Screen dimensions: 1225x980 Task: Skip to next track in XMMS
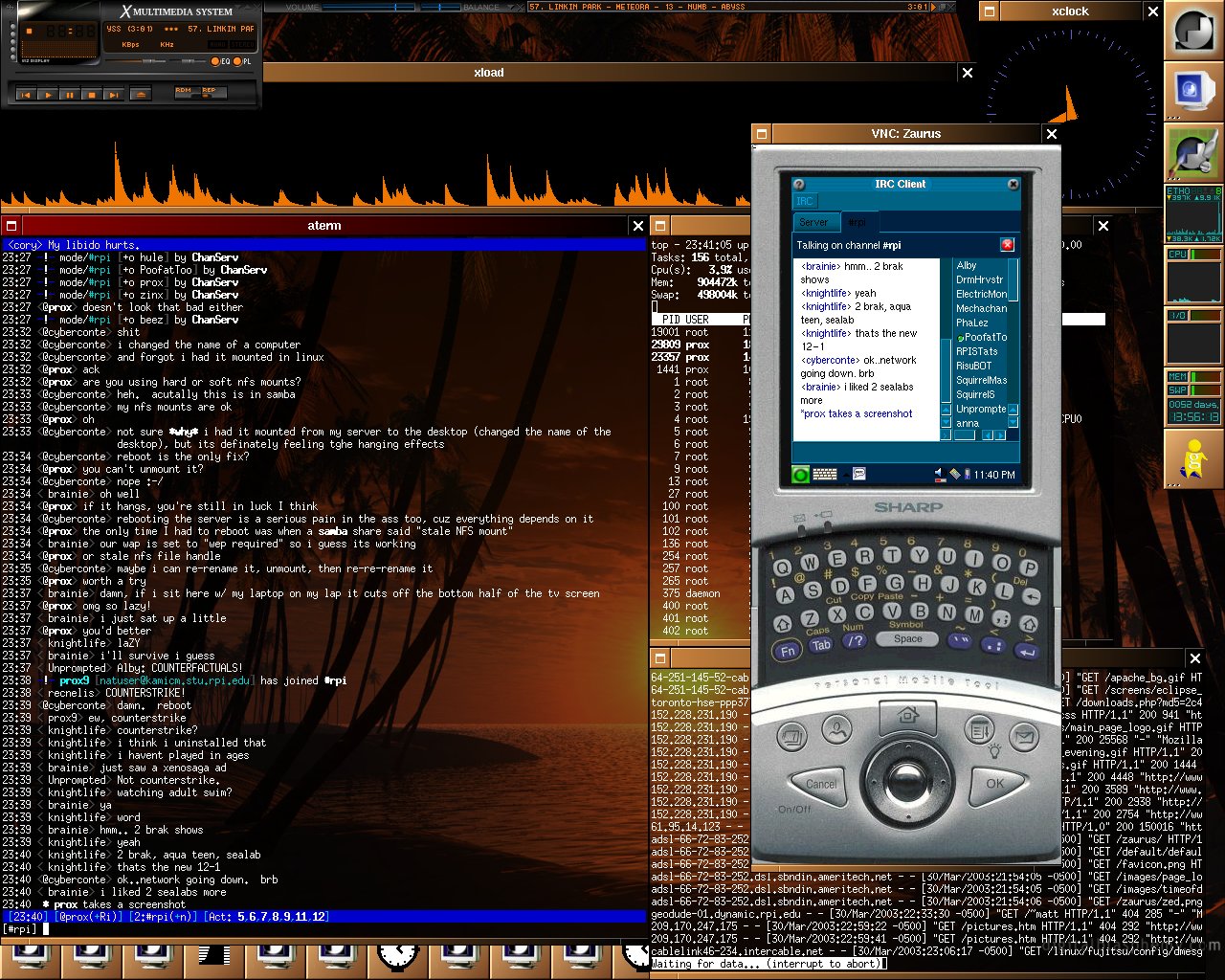point(114,95)
